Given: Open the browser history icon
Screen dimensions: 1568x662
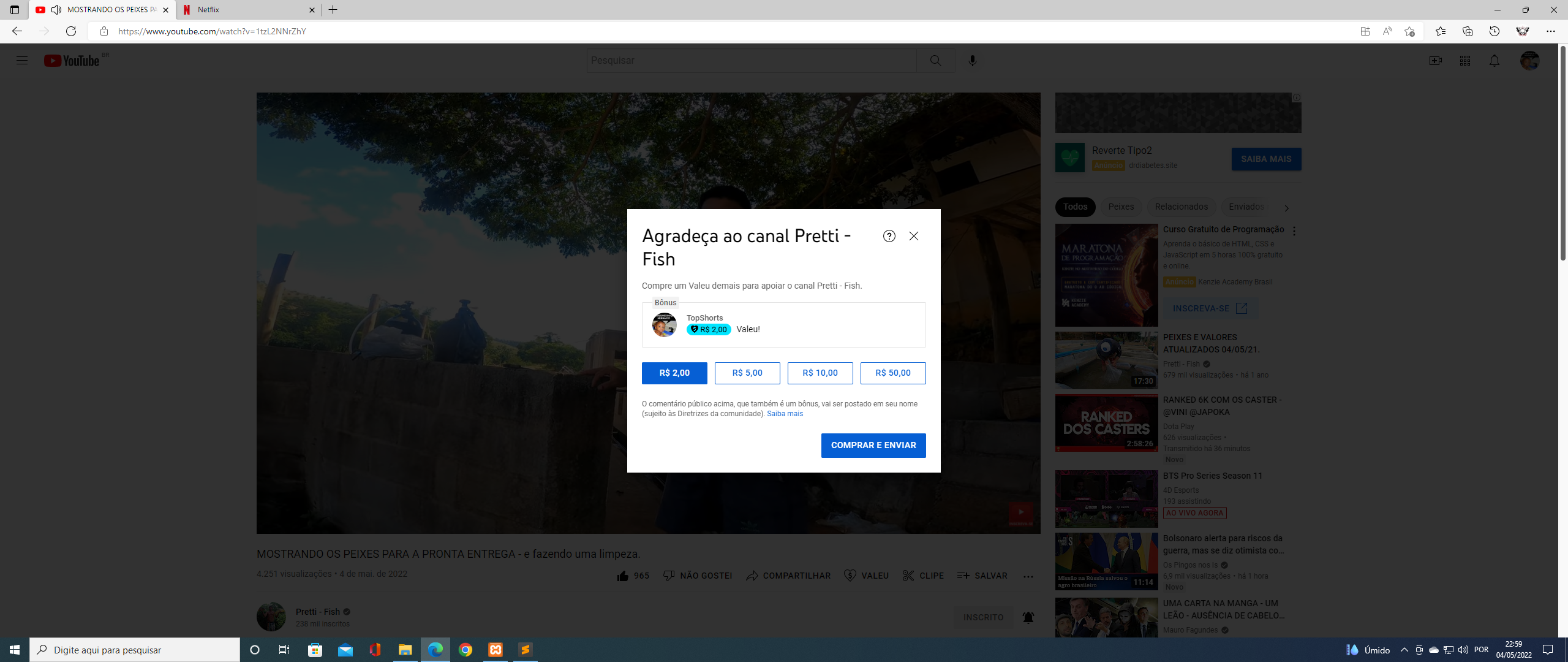Looking at the screenshot, I should pyautogui.click(x=1494, y=31).
